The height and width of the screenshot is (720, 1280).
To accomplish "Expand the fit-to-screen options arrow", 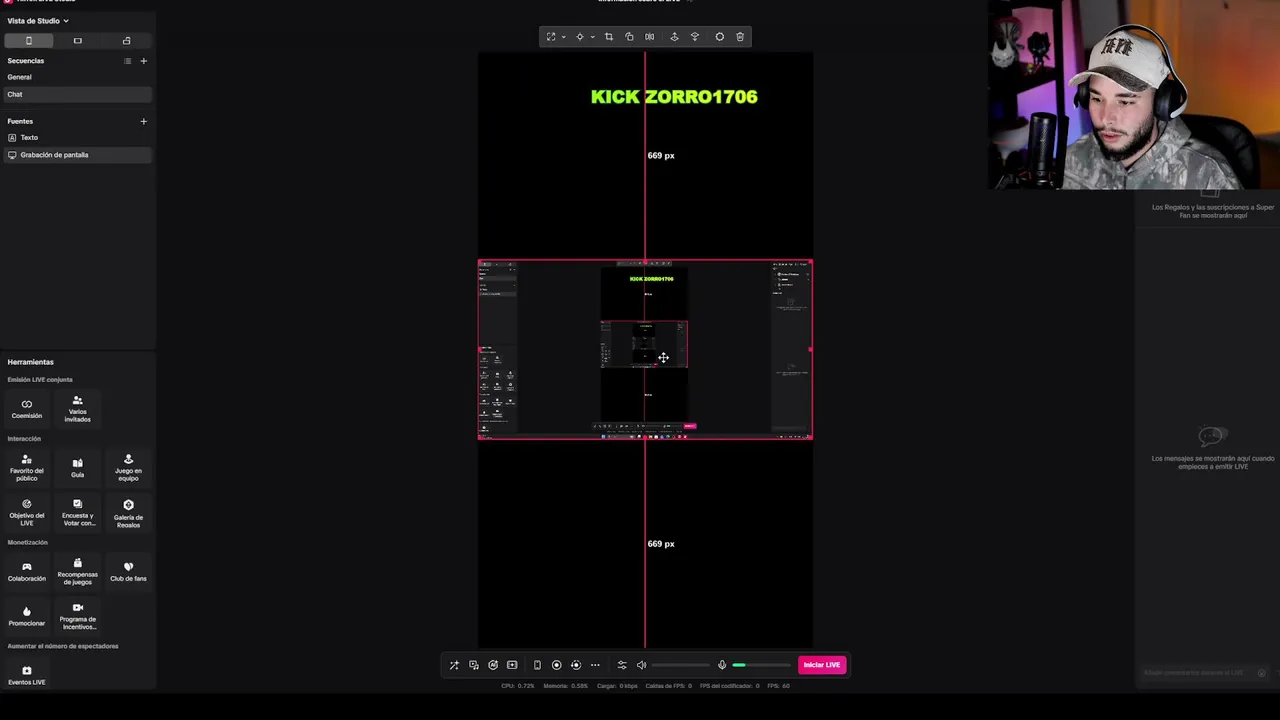I will point(563,37).
